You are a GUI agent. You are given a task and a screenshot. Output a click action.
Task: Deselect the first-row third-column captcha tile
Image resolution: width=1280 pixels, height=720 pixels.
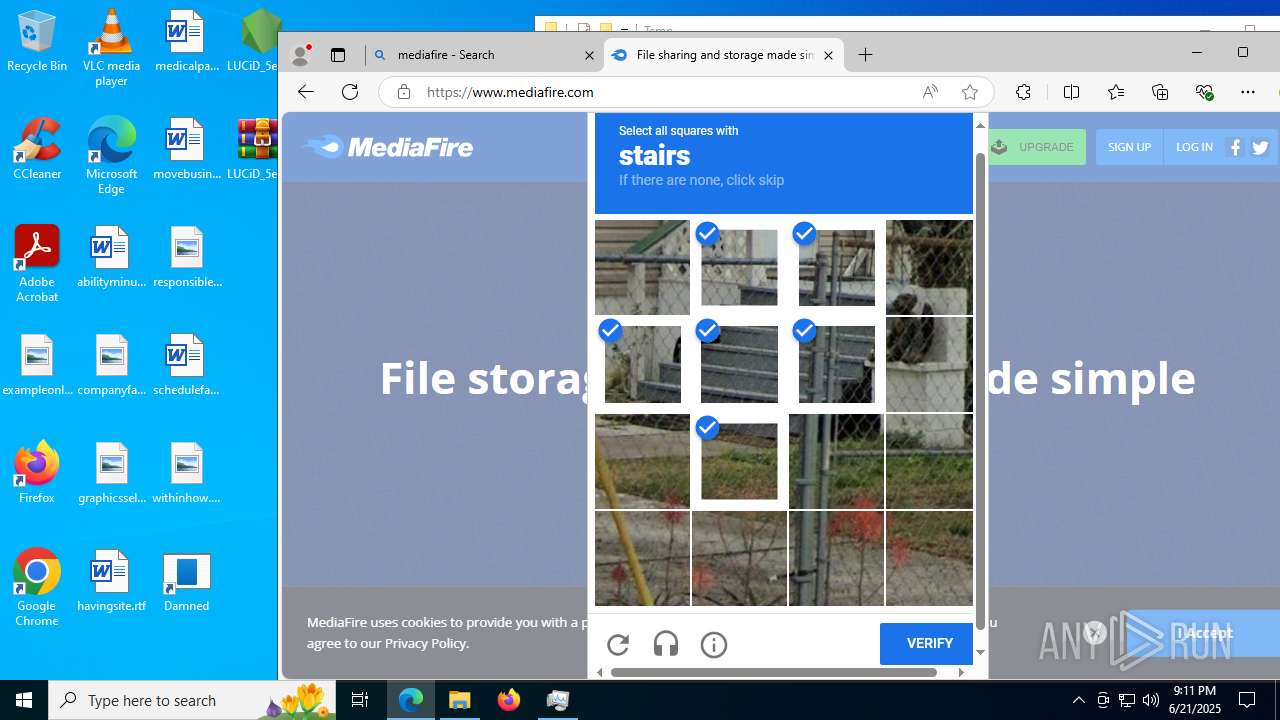point(836,267)
